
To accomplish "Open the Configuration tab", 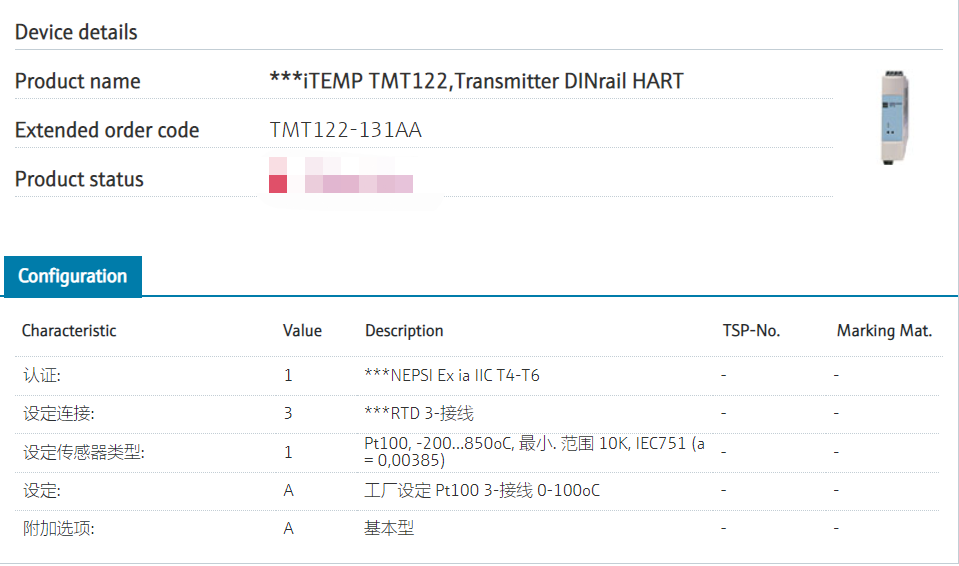I will pyautogui.click(x=73, y=277).
